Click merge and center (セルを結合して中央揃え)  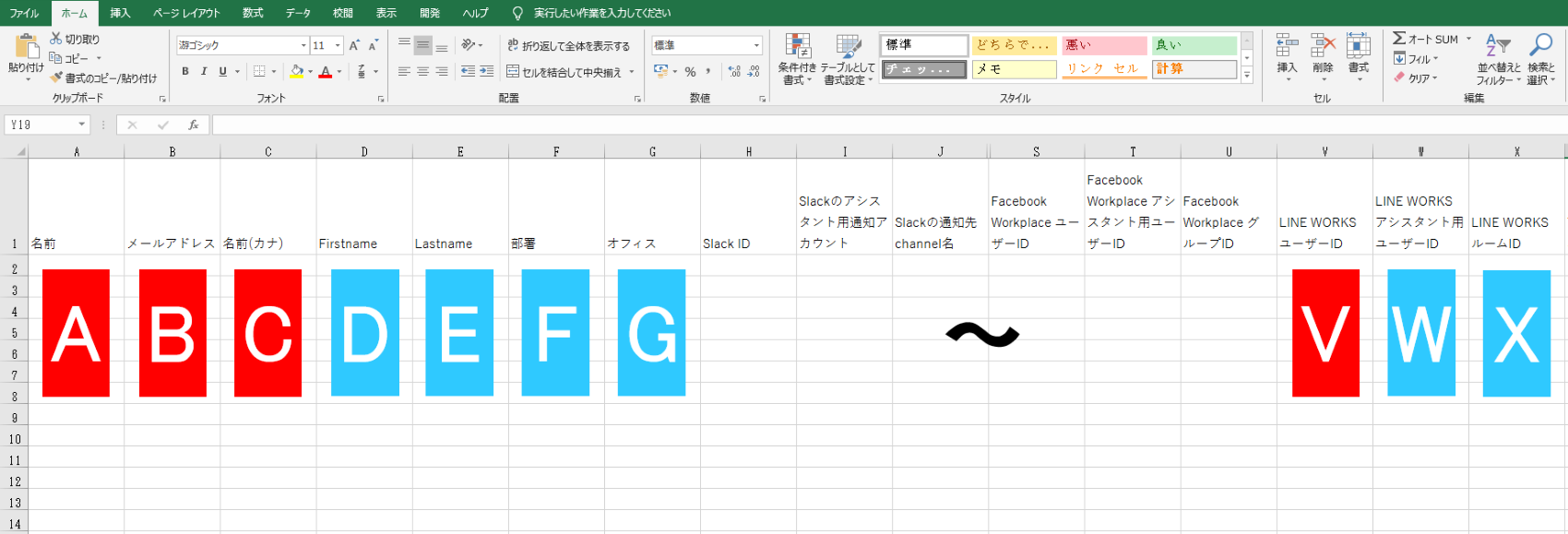[x=564, y=72]
